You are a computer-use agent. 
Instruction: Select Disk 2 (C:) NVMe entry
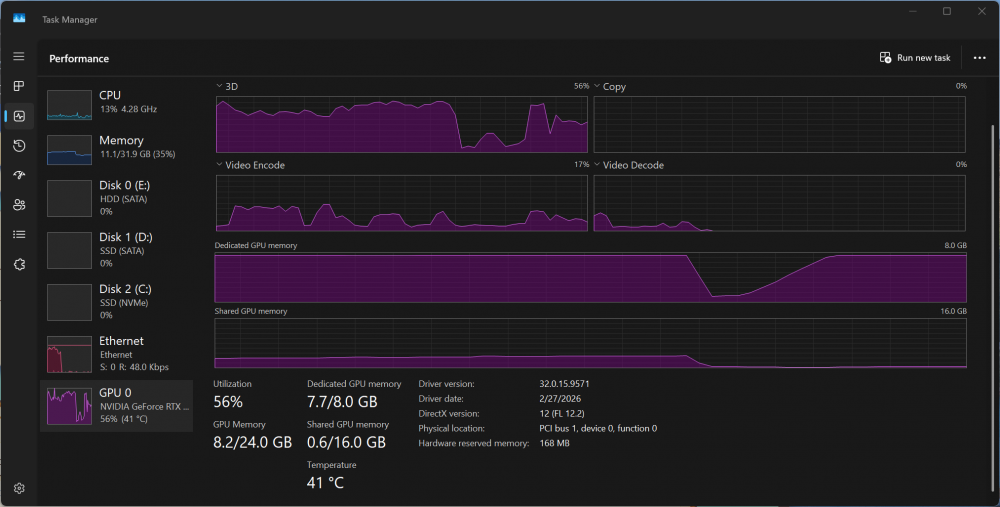pos(116,301)
